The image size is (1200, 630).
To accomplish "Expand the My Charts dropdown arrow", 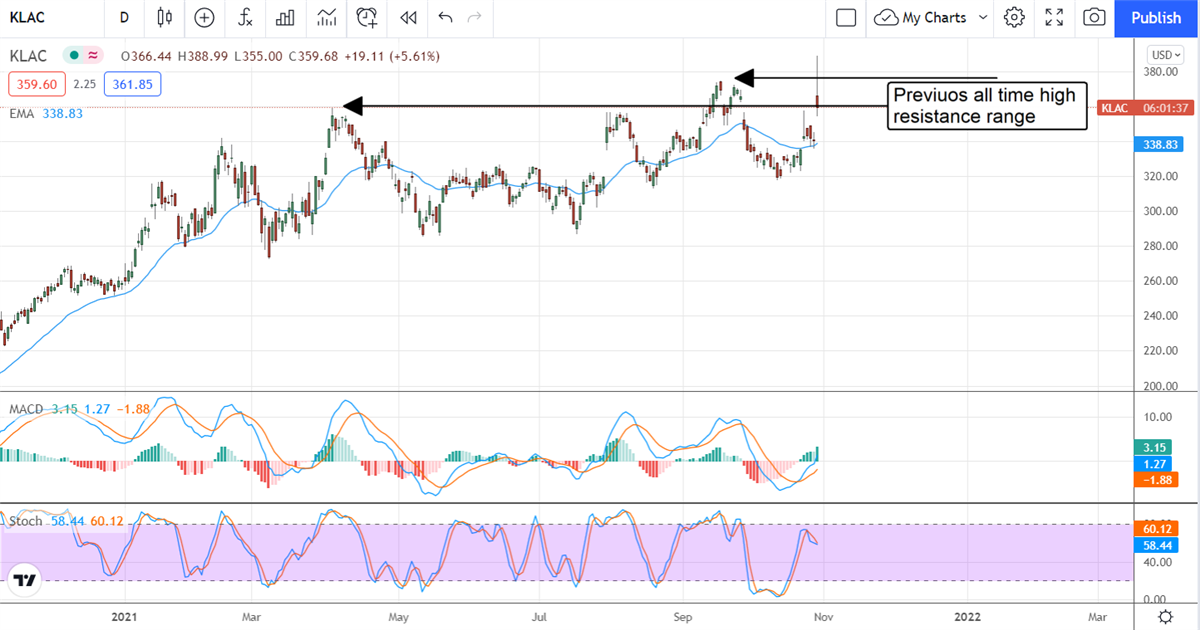I will point(982,17).
